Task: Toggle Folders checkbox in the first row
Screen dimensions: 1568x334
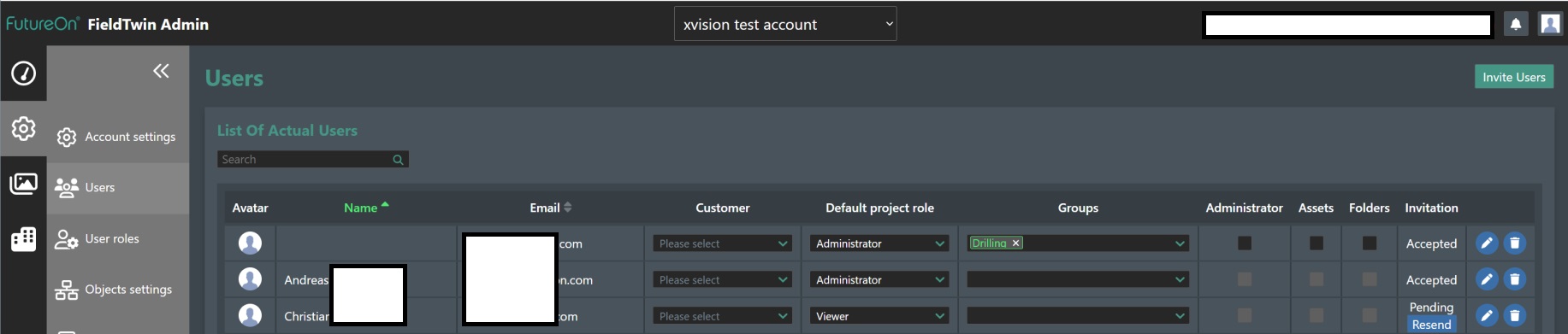Action: point(1370,243)
